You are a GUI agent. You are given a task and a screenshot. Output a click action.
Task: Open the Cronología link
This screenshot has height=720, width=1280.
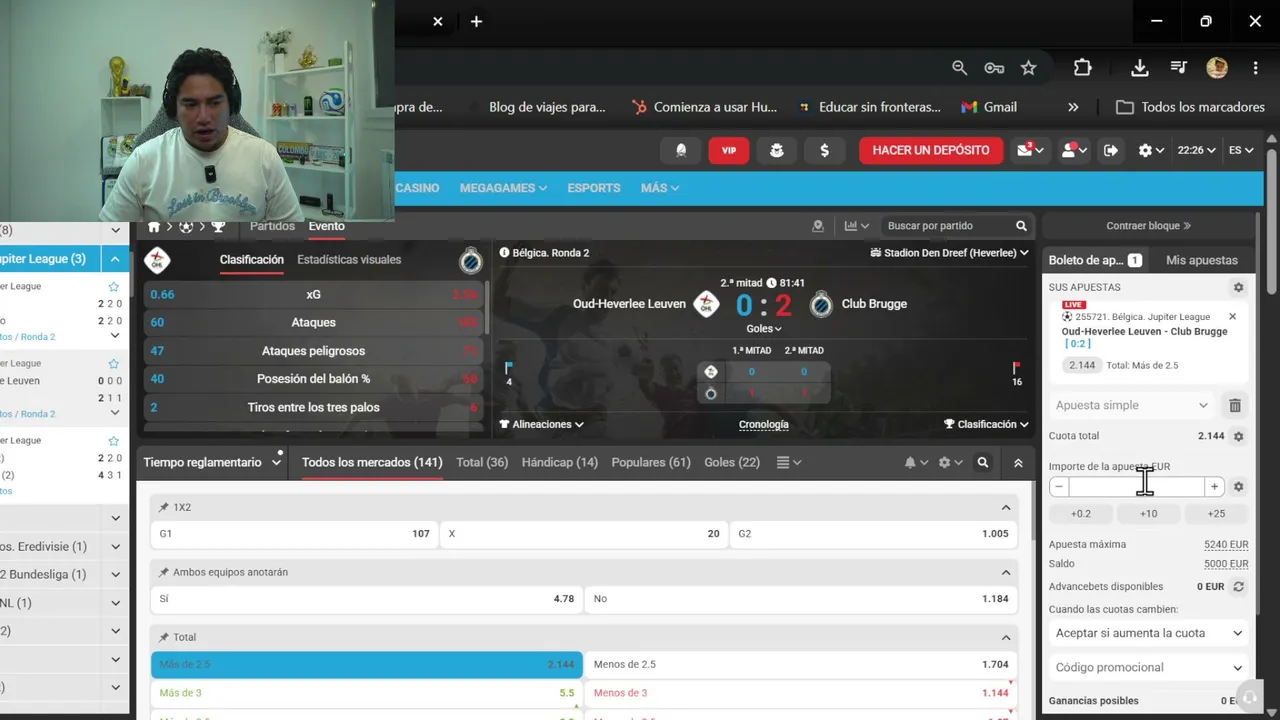click(x=764, y=424)
